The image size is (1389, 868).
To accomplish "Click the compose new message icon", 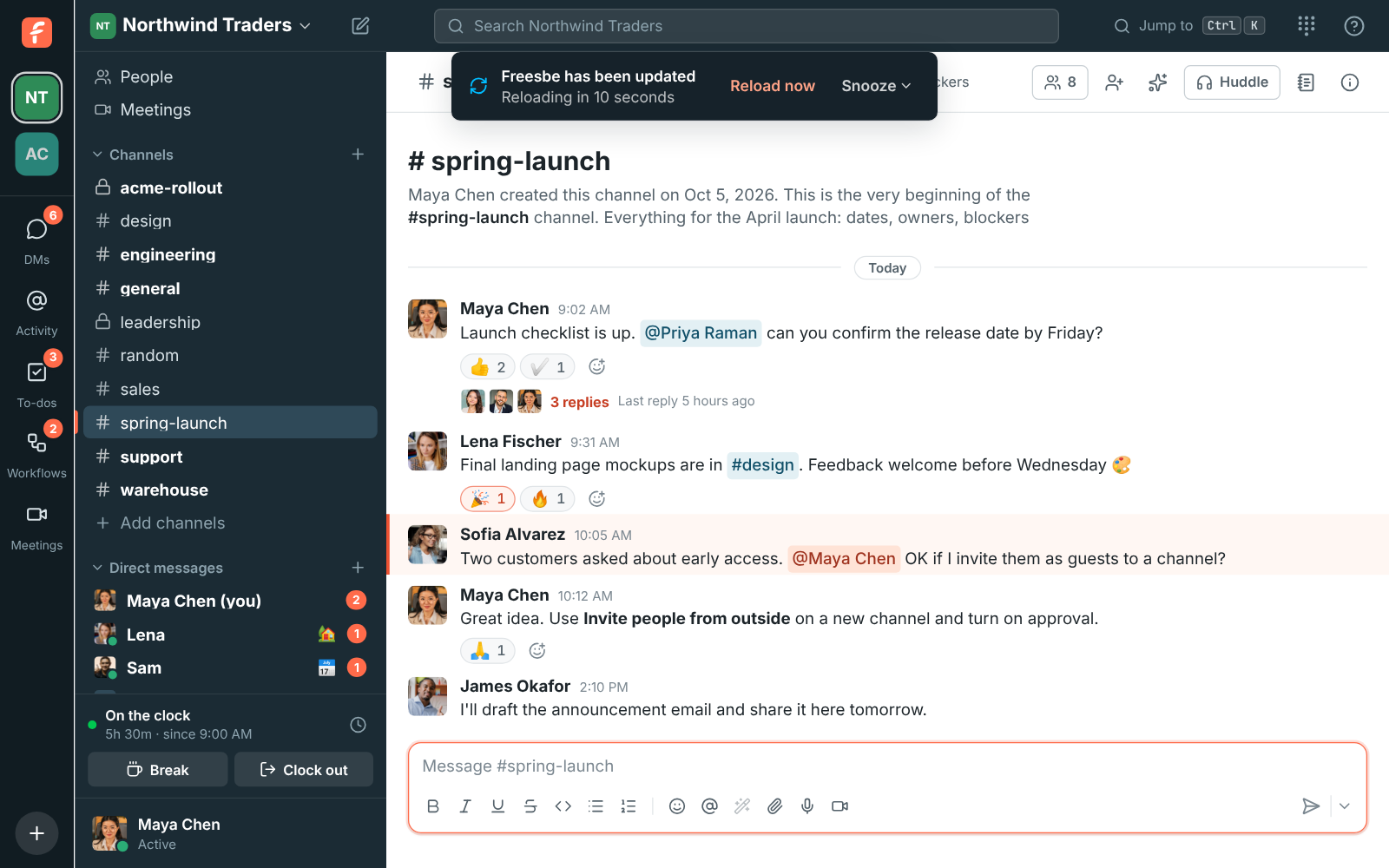I will point(360,26).
